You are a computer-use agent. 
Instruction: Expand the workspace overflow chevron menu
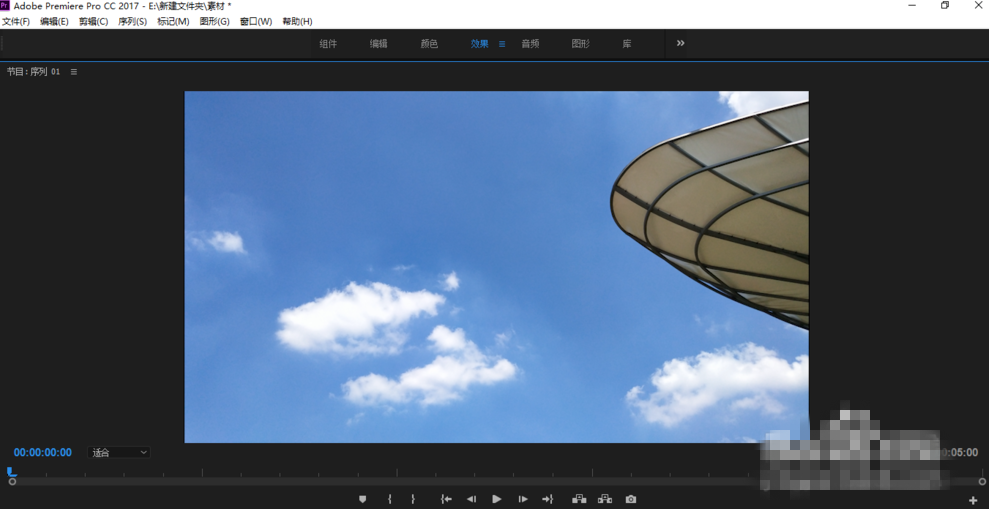click(681, 43)
